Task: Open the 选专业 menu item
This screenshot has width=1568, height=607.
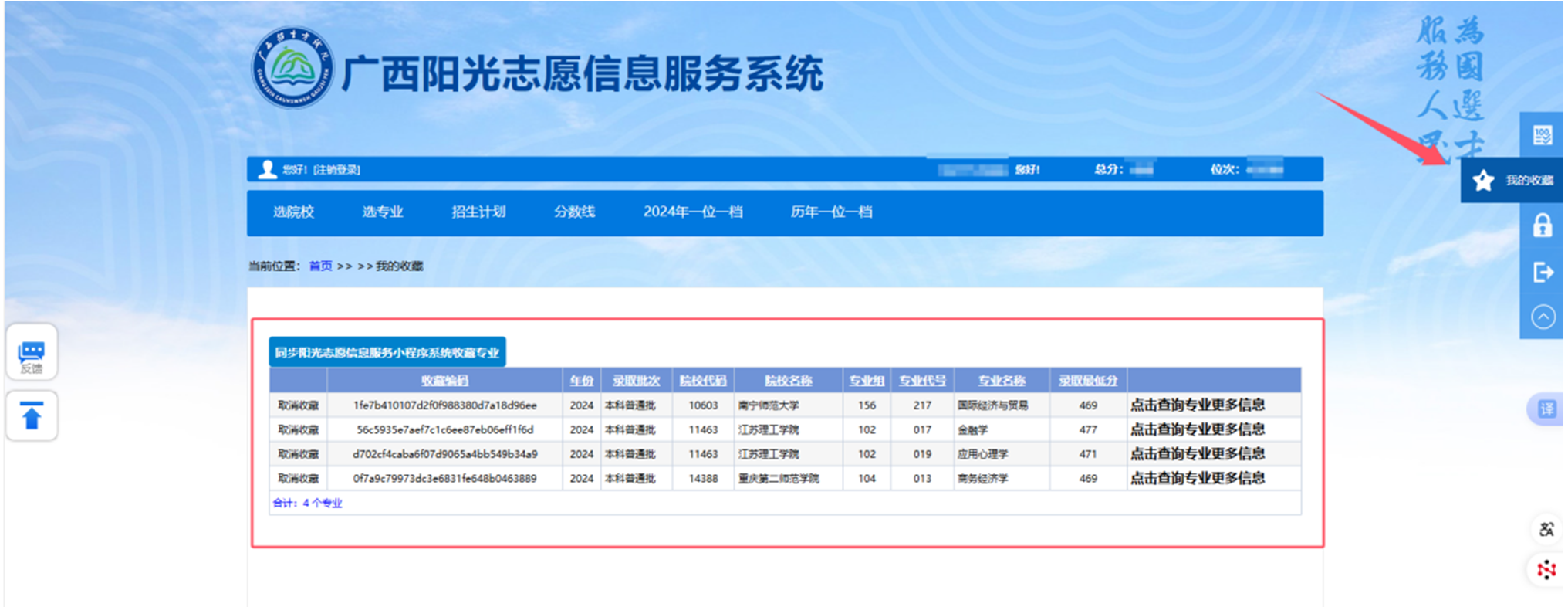Action: click(383, 212)
